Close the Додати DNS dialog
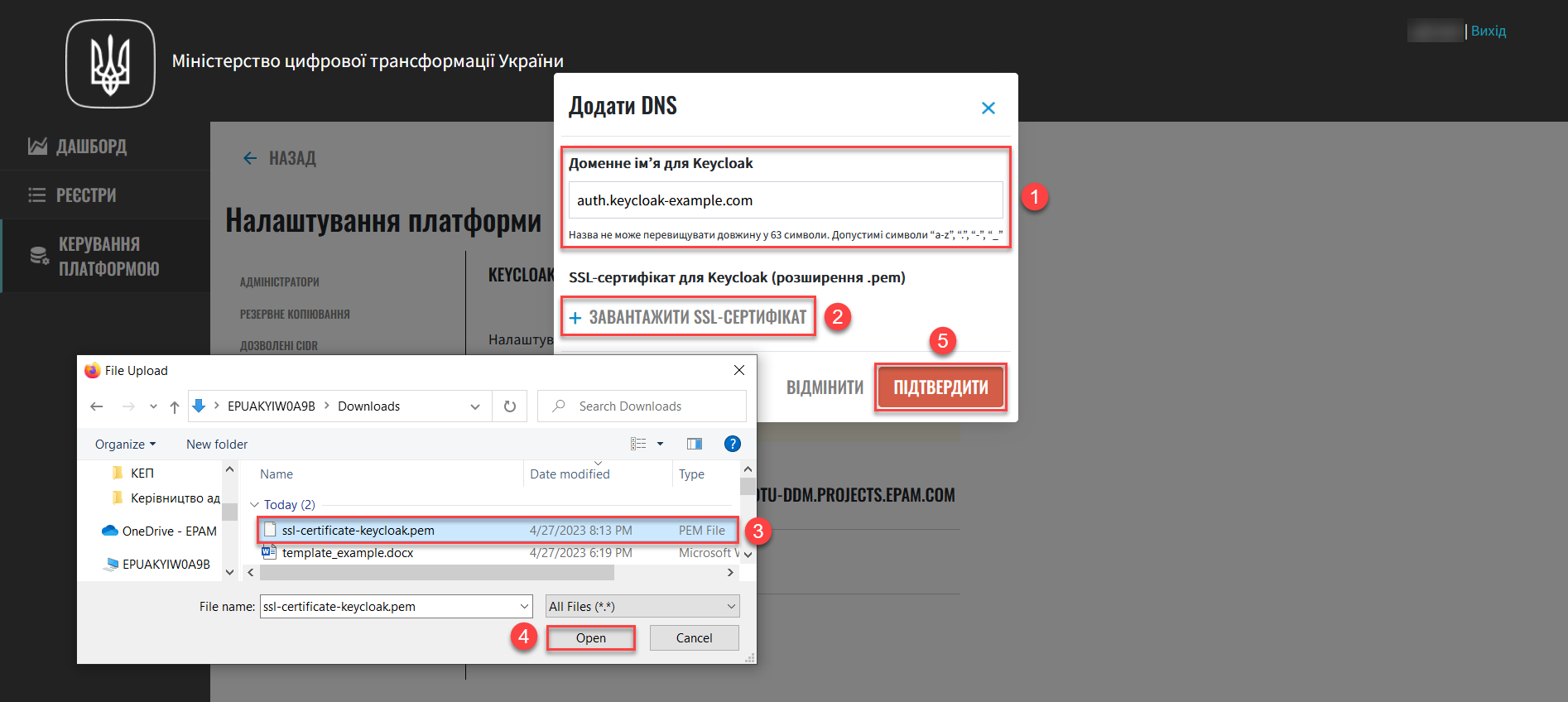The height and width of the screenshot is (702, 1568). pyautogui.click(x=988, y=108)
